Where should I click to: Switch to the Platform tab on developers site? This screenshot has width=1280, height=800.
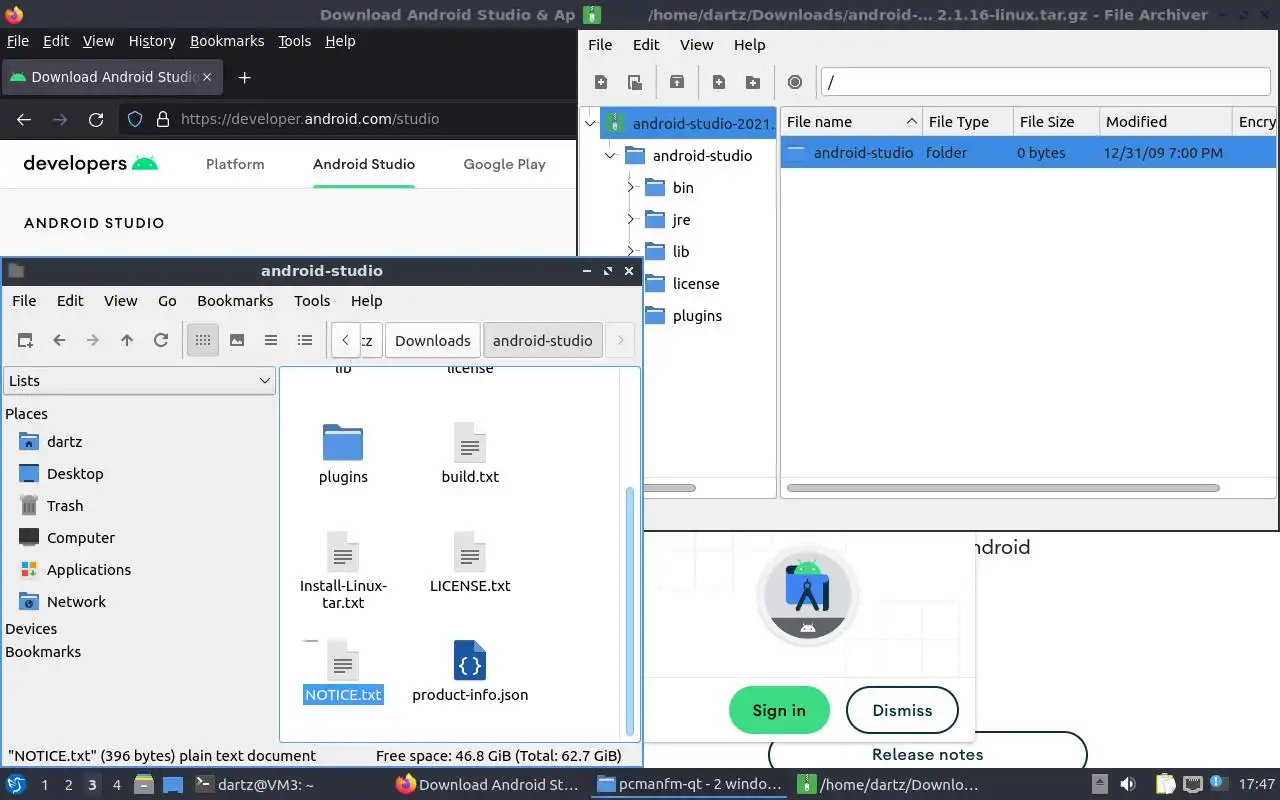(x=235, y=164)
